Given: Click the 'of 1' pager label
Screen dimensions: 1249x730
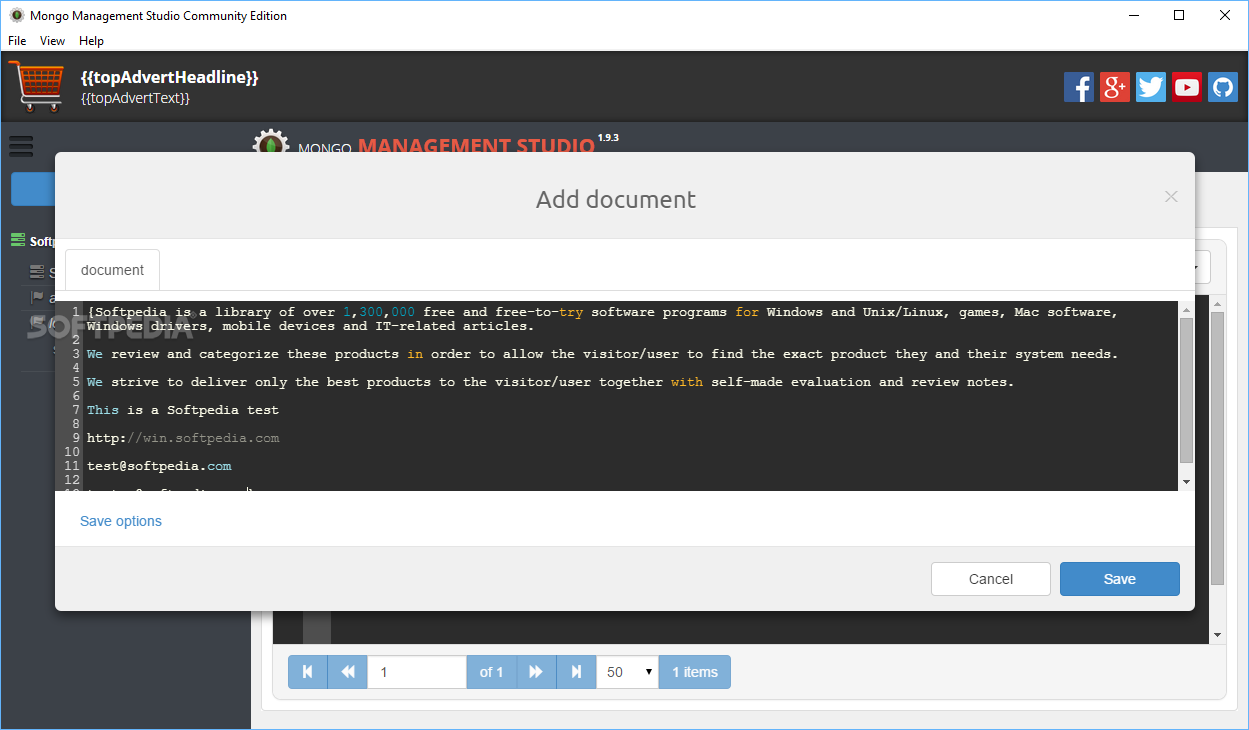Looking at the screenshot, I should point(491,672).
